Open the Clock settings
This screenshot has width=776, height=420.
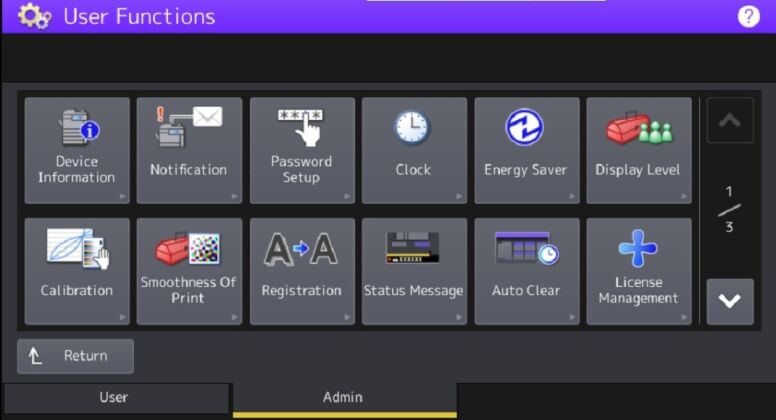[x=413, y=150]
